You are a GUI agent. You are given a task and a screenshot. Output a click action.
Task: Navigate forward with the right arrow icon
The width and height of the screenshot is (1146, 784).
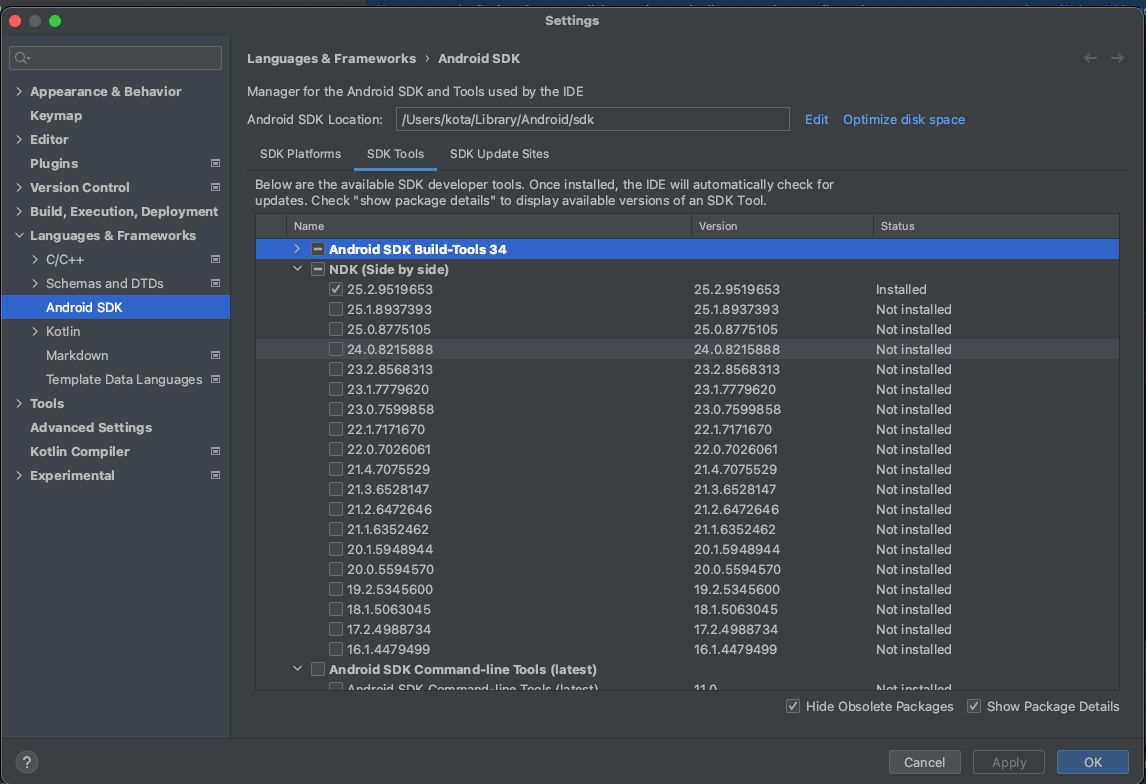(x=1117, y=58)
